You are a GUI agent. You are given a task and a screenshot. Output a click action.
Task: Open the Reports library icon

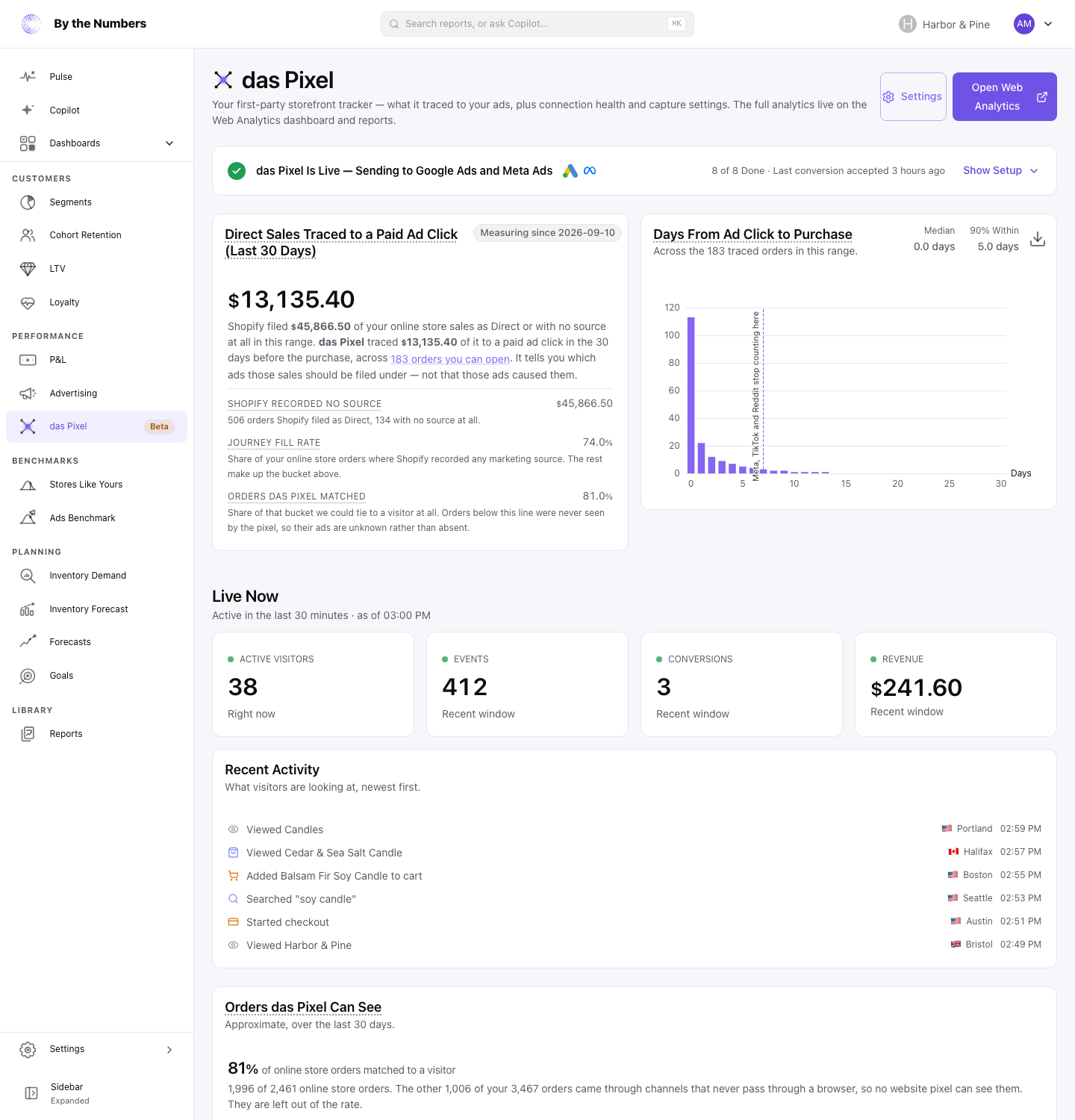(x=28, y=734)
